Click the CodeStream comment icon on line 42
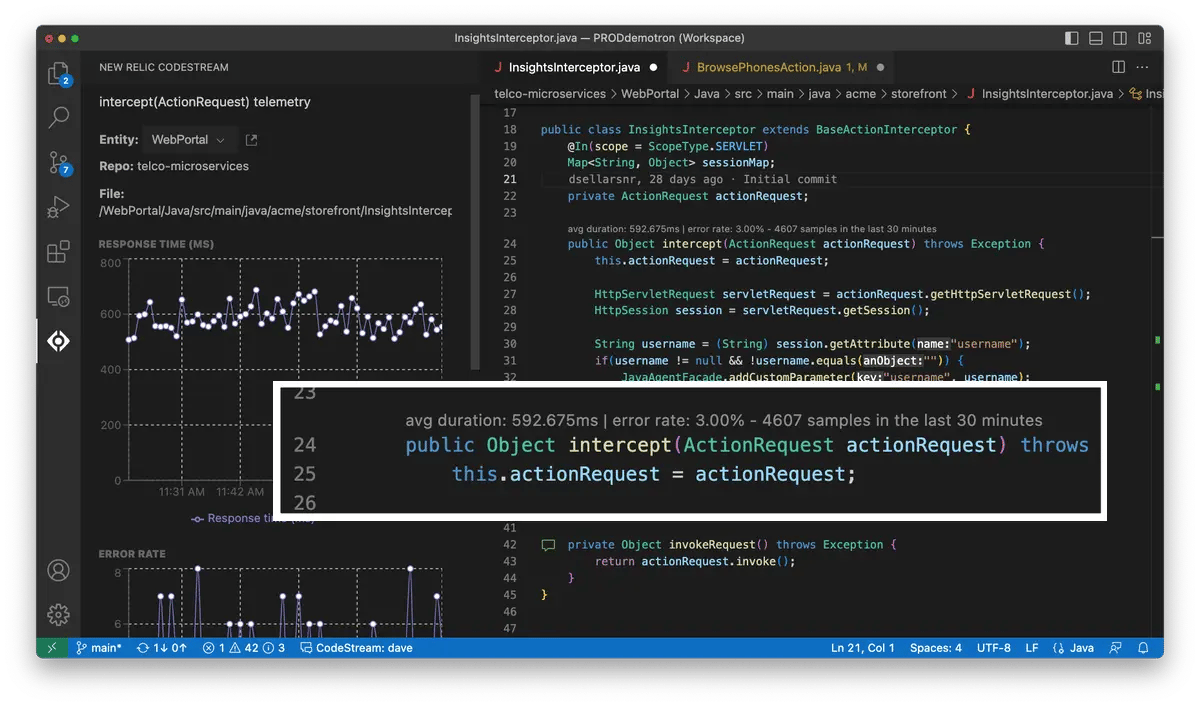 [547, 545]
